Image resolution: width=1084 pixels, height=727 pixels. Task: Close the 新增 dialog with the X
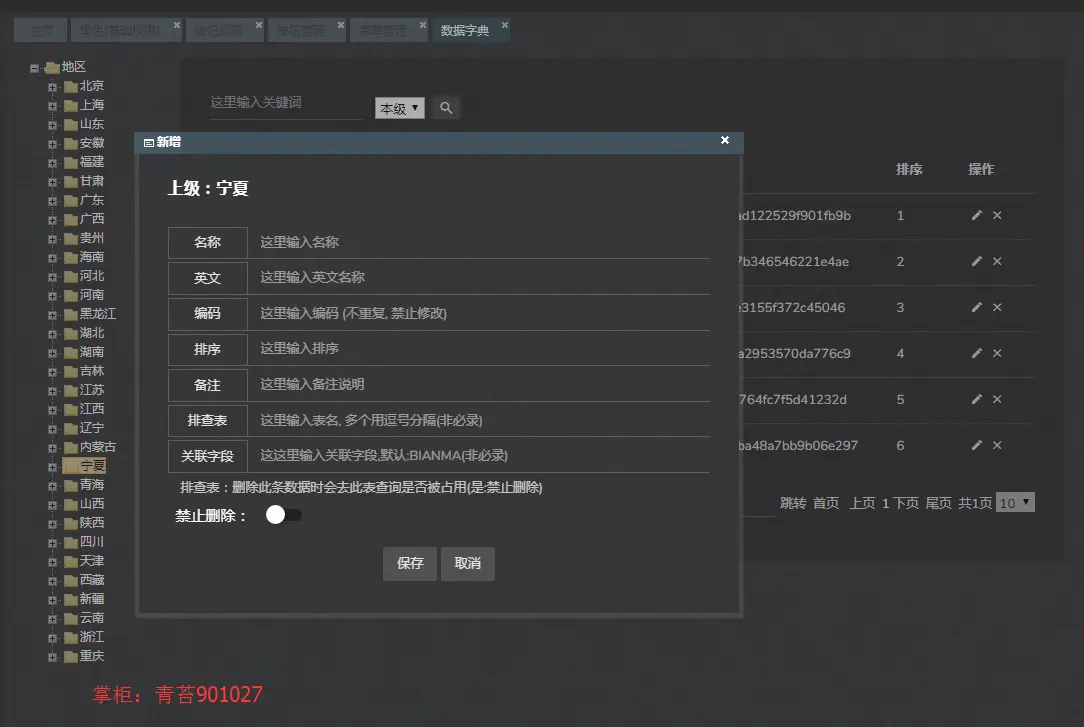[725, 140]
